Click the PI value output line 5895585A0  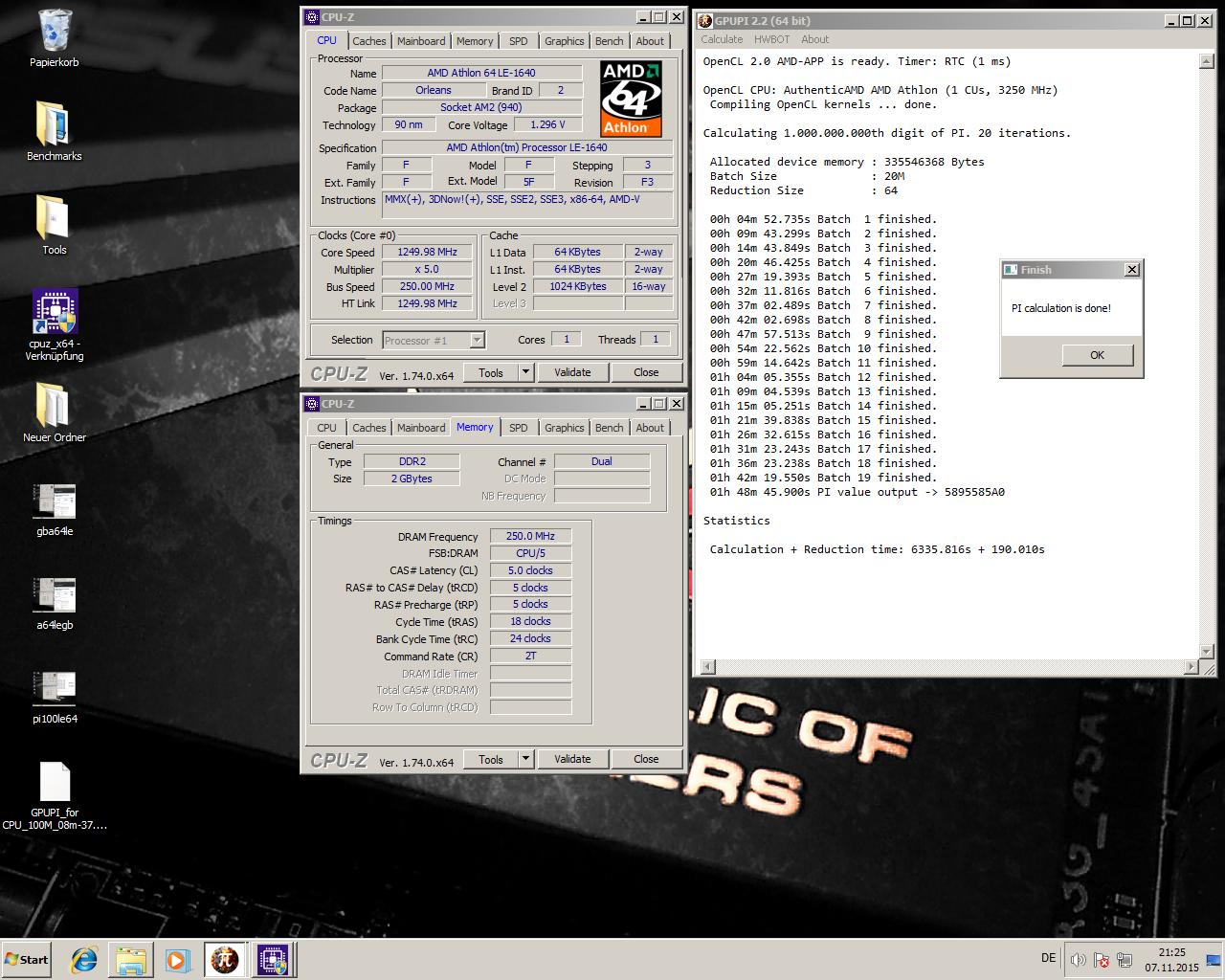[857, 492]
